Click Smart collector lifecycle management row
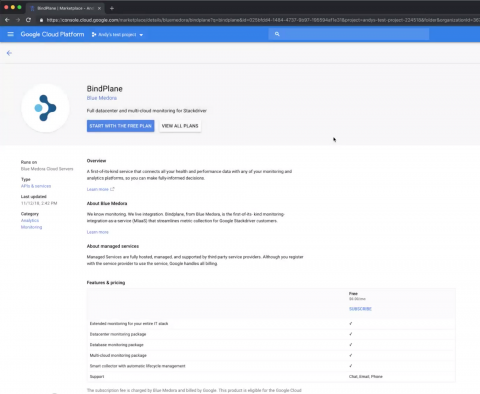Image resolution: width=480 pixels, height=394 pixels. [x=271, y=366]
